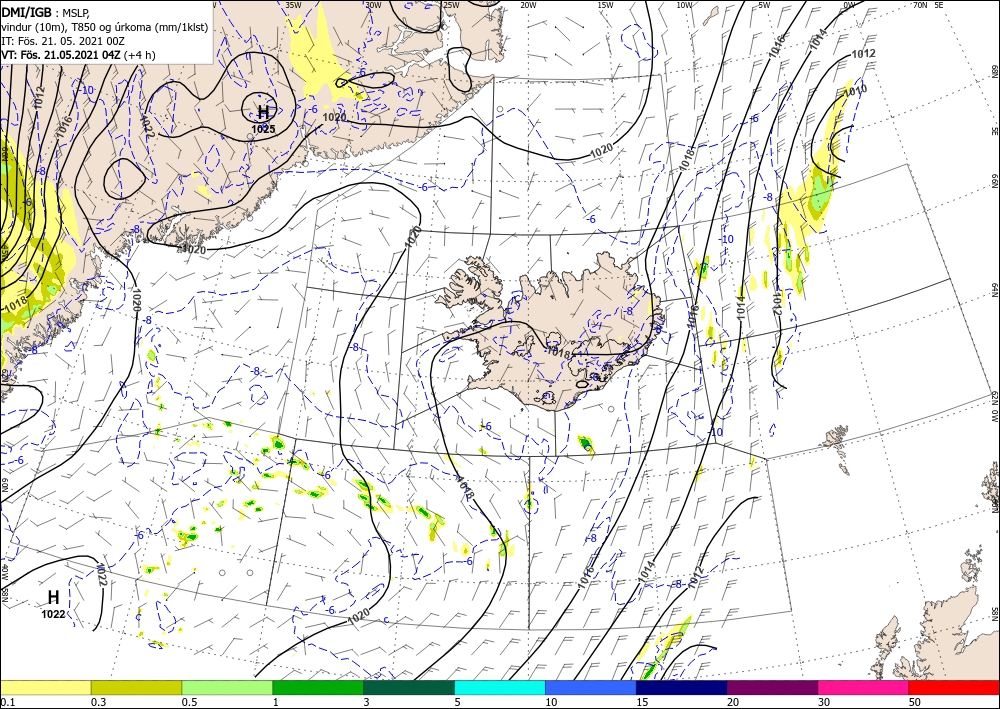Click the '30W' longitude label
Screen dimensions: 1000x709
tap(373, 5)
